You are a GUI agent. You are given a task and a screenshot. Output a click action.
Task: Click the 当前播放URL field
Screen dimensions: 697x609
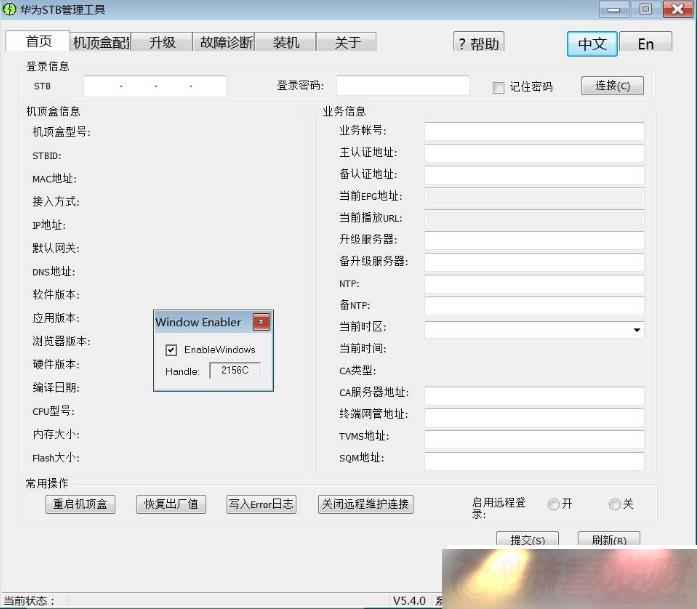[x=534, y=218]
